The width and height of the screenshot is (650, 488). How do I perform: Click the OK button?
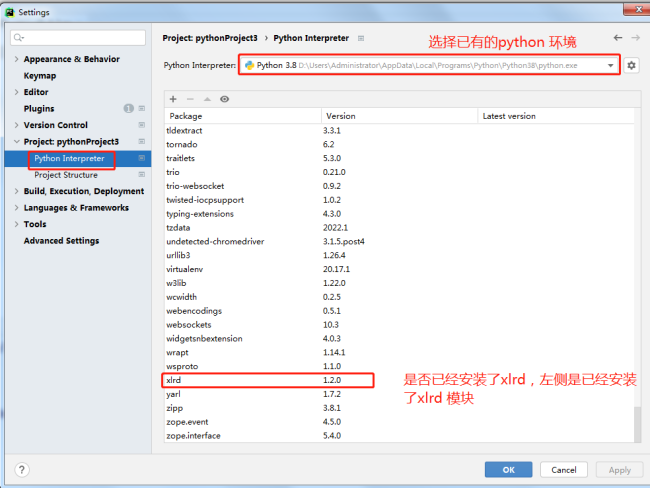(x=509, y=470)
